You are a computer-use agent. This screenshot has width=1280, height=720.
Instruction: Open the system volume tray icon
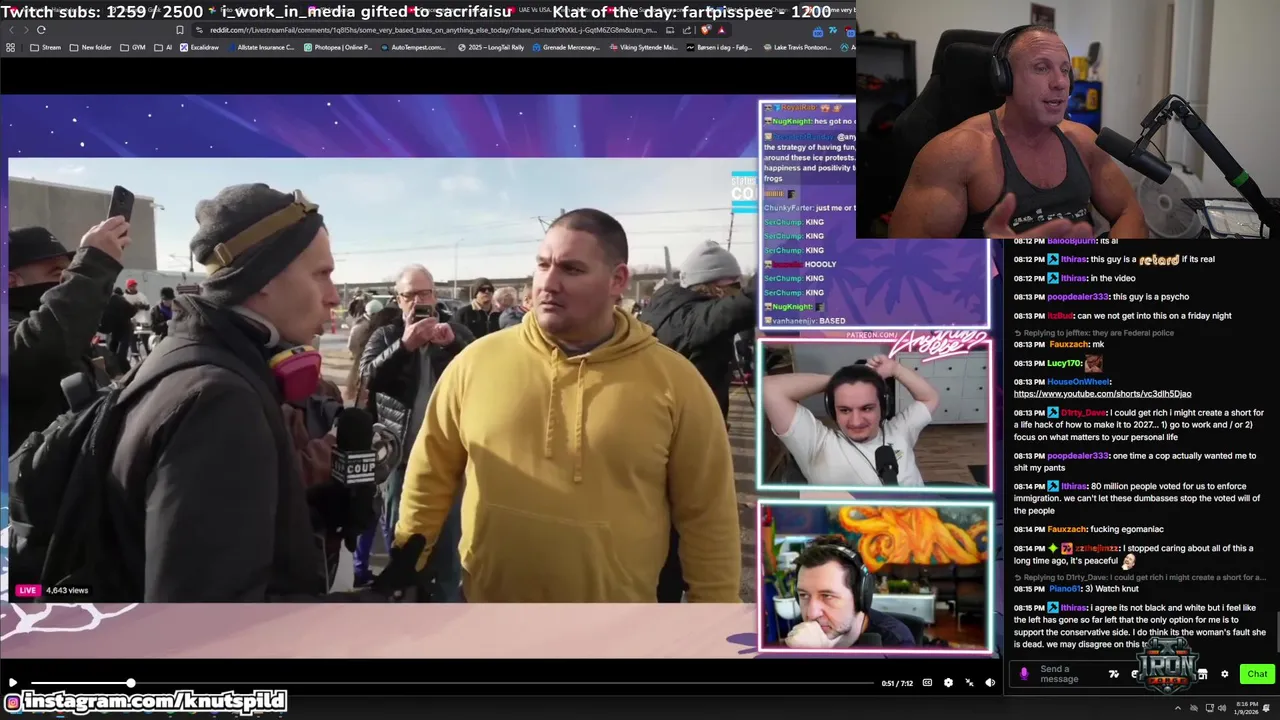(1222, 708)
